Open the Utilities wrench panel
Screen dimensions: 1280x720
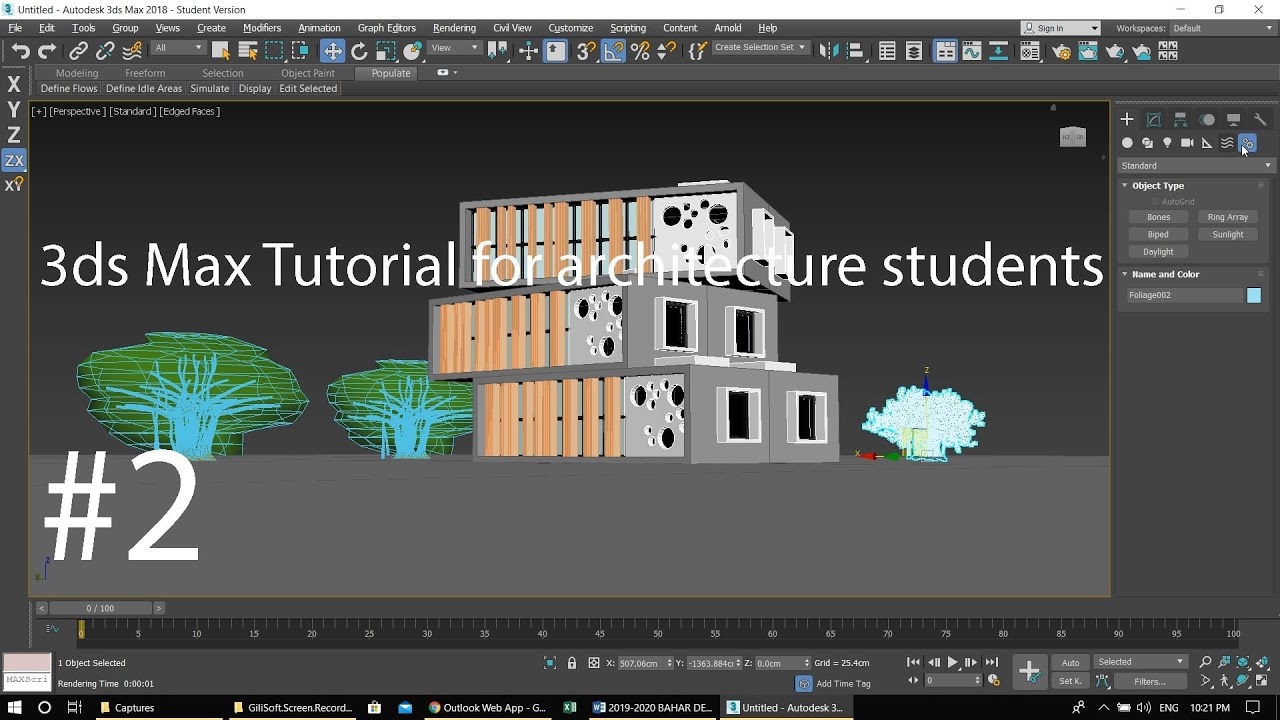click(1260, 119)
